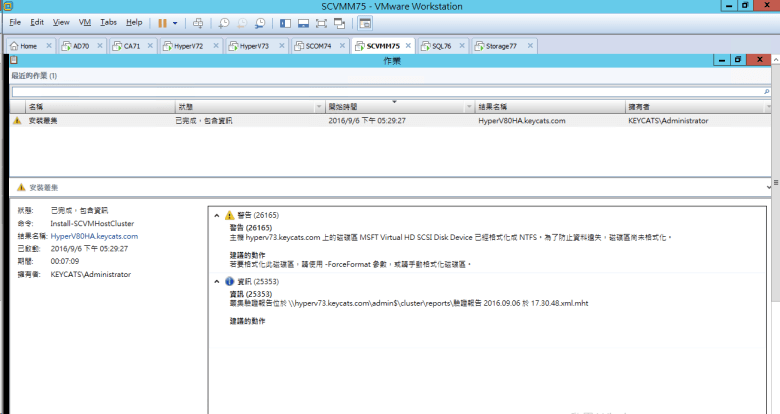Image resolution: width=780 pixels, height=414 pixels.
Task: Open the Tabs menu
Action: [x=108, y=21]
